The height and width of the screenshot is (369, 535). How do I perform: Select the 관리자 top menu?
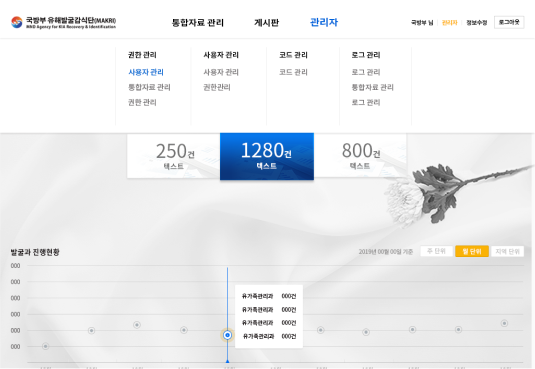point(324,22)
